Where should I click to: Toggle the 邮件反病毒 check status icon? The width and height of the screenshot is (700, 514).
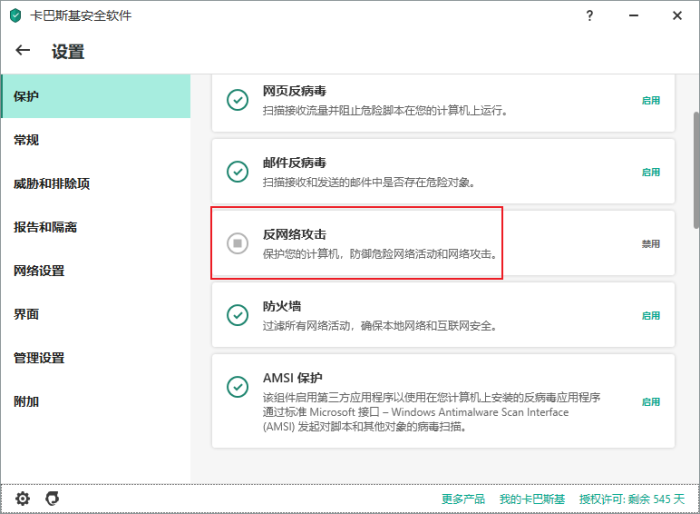238,172
